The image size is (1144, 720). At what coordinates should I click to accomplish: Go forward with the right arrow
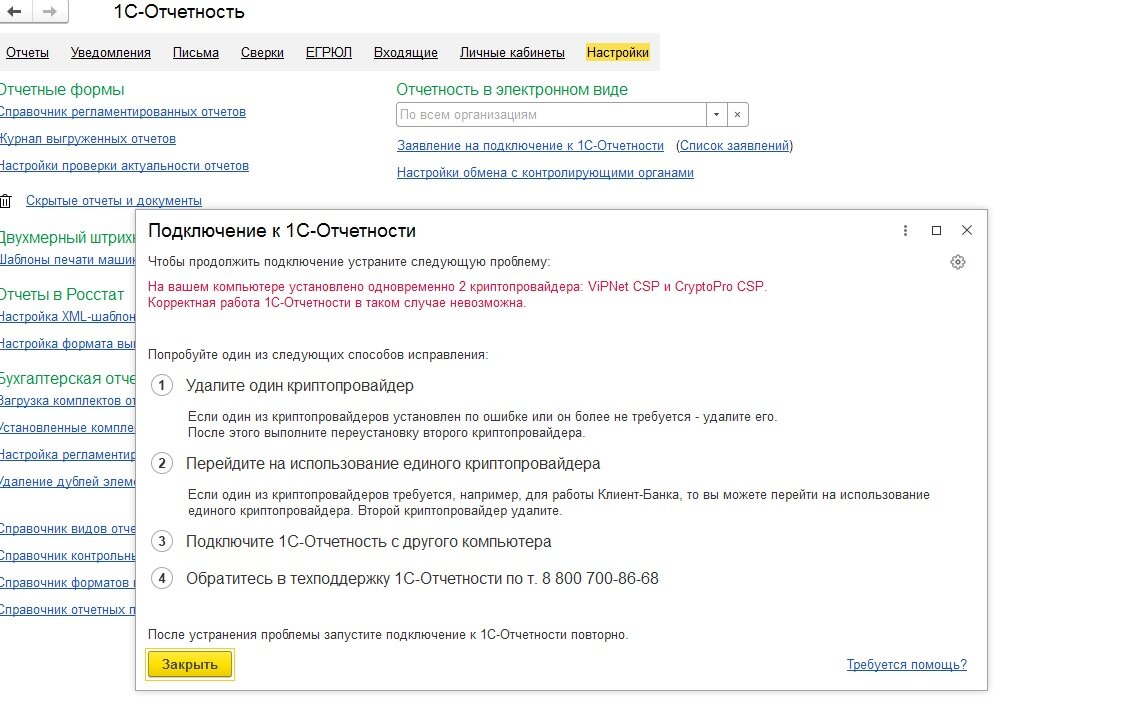point(50,11)
